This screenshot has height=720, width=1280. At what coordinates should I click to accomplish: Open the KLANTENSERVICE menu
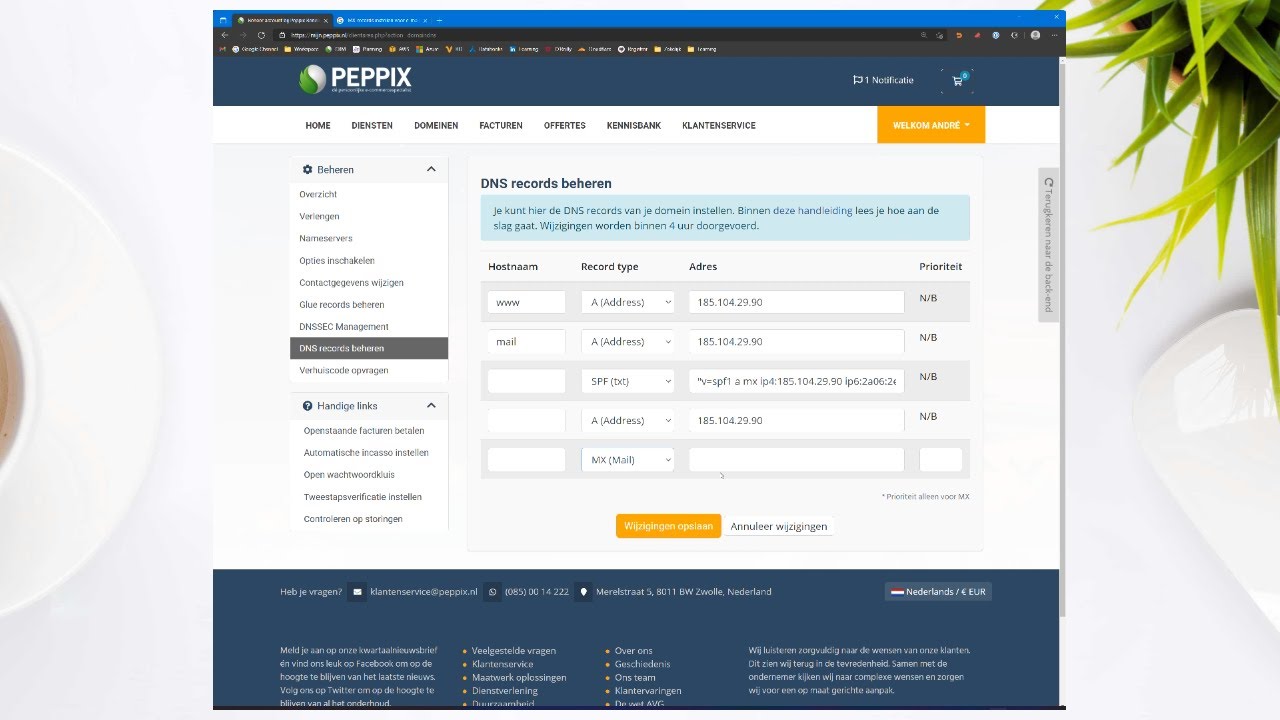tap(719, 126)
